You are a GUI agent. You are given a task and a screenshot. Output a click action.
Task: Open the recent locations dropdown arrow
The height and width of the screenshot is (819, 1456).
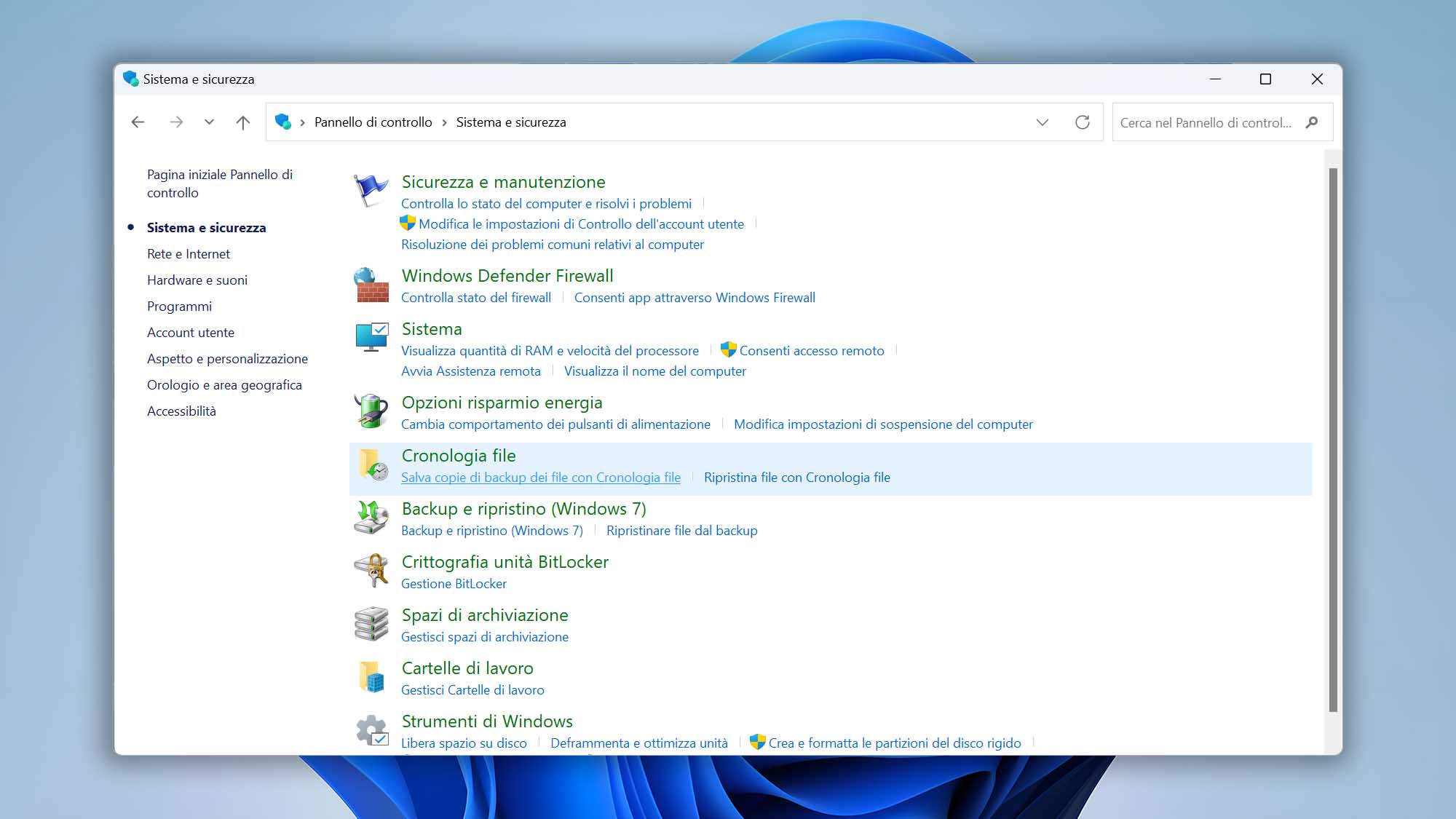click(x=209, y=122)
